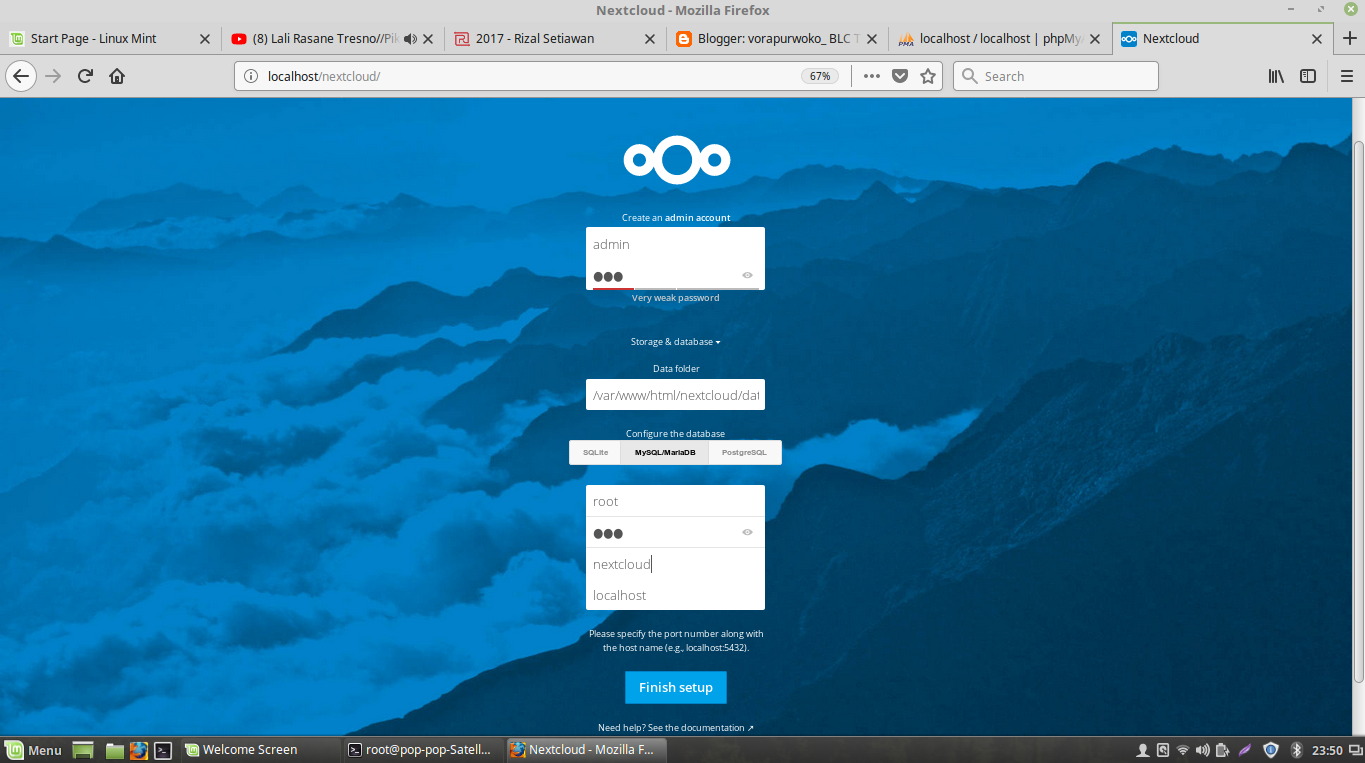Screen dimensions: 1365x763
Task: Show site information for localhost
Action: pyautogui.click(x=251, y=76)
